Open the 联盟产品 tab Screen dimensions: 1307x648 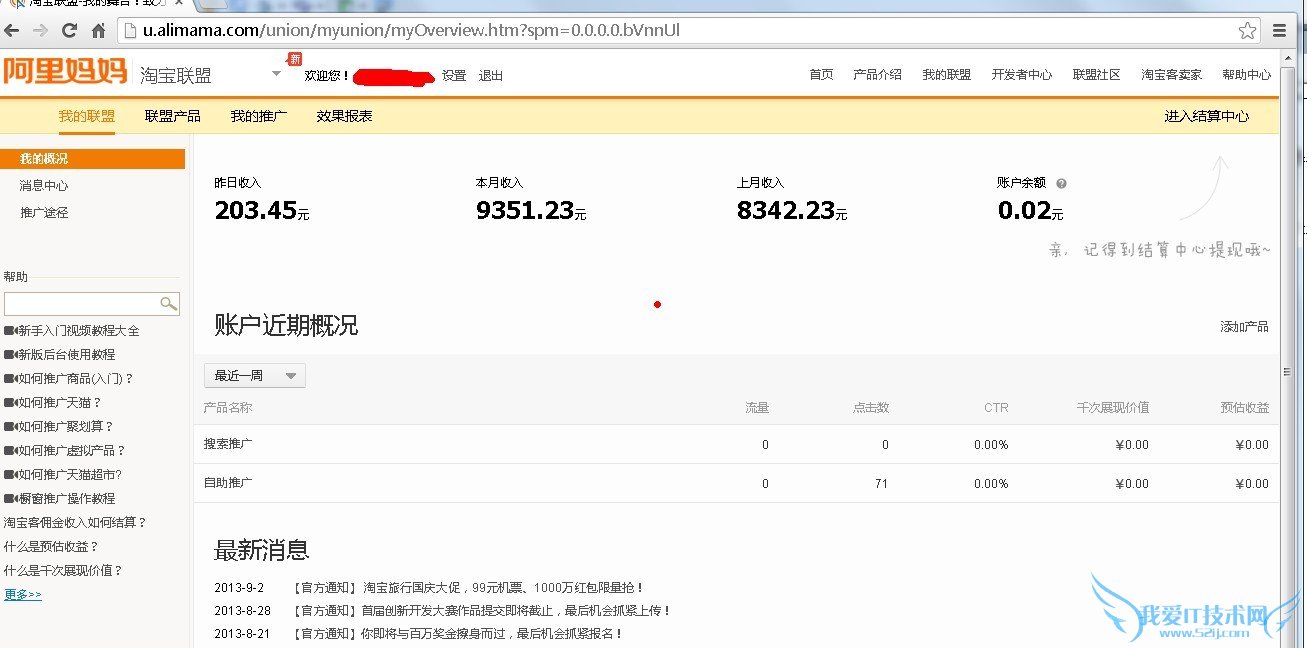click(x=172, y=116)
